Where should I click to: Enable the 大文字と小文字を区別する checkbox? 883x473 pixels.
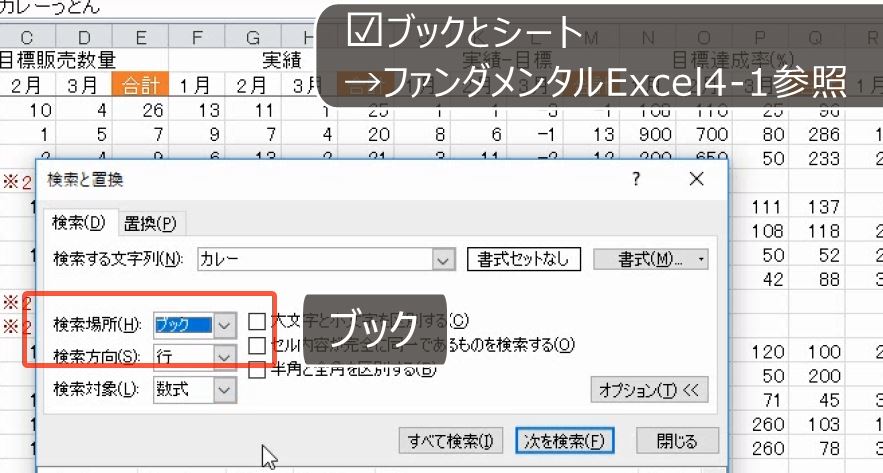257,321
